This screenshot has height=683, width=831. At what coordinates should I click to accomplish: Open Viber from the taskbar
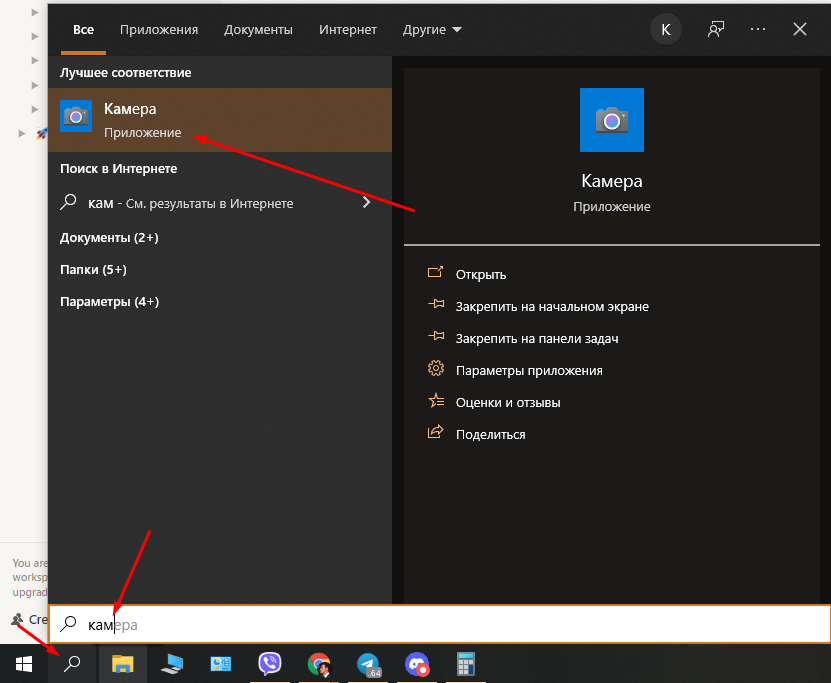270,664
